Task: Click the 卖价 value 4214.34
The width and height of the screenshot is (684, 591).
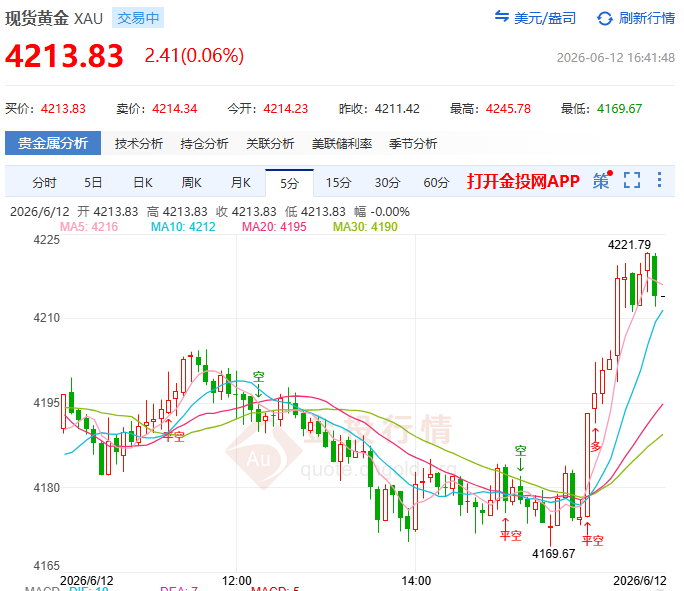Action: pos(174,109)
